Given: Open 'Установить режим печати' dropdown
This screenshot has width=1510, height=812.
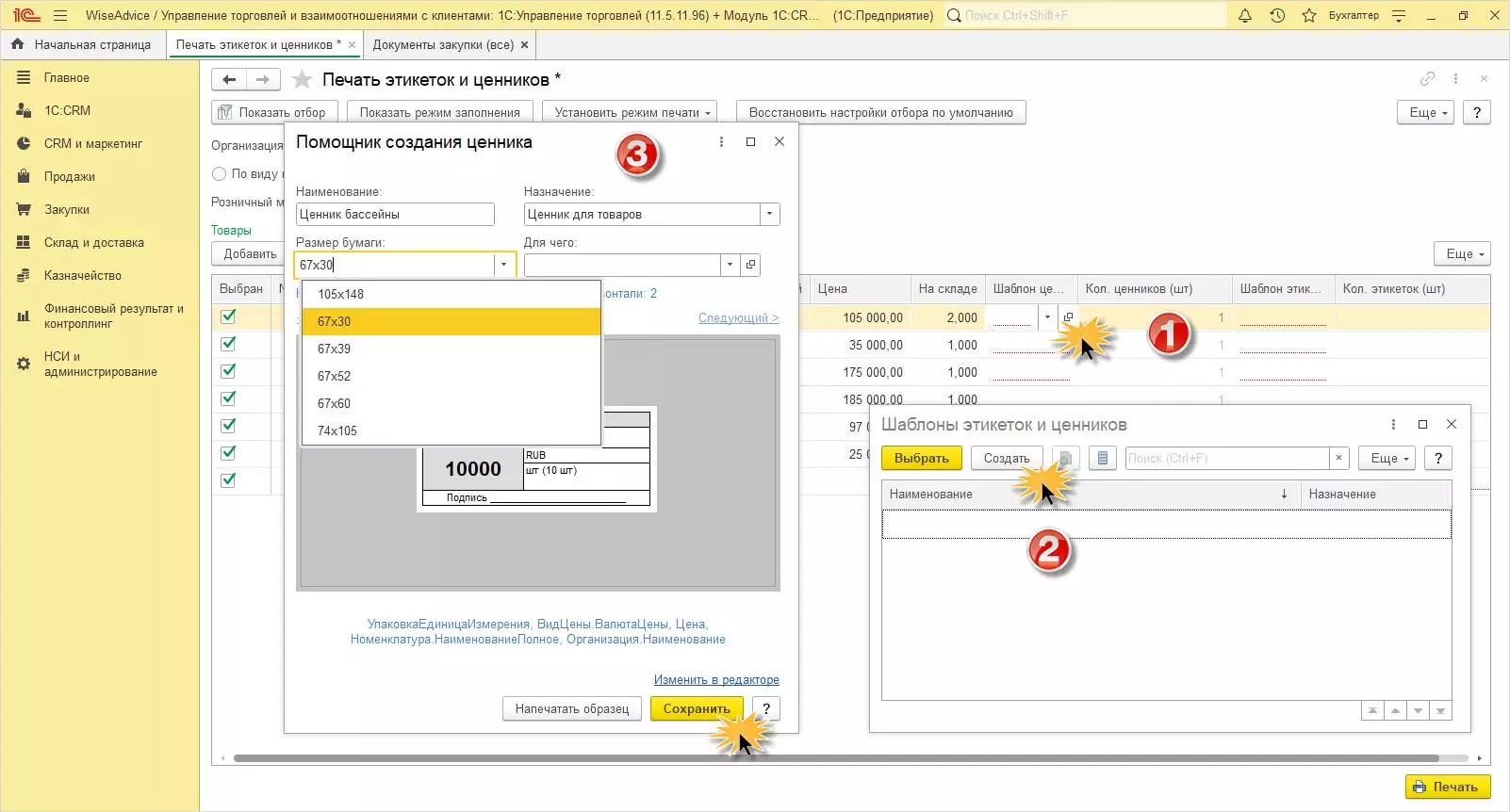Looking at the screenshot, I should pyautogui.click(x=629, y=112).
